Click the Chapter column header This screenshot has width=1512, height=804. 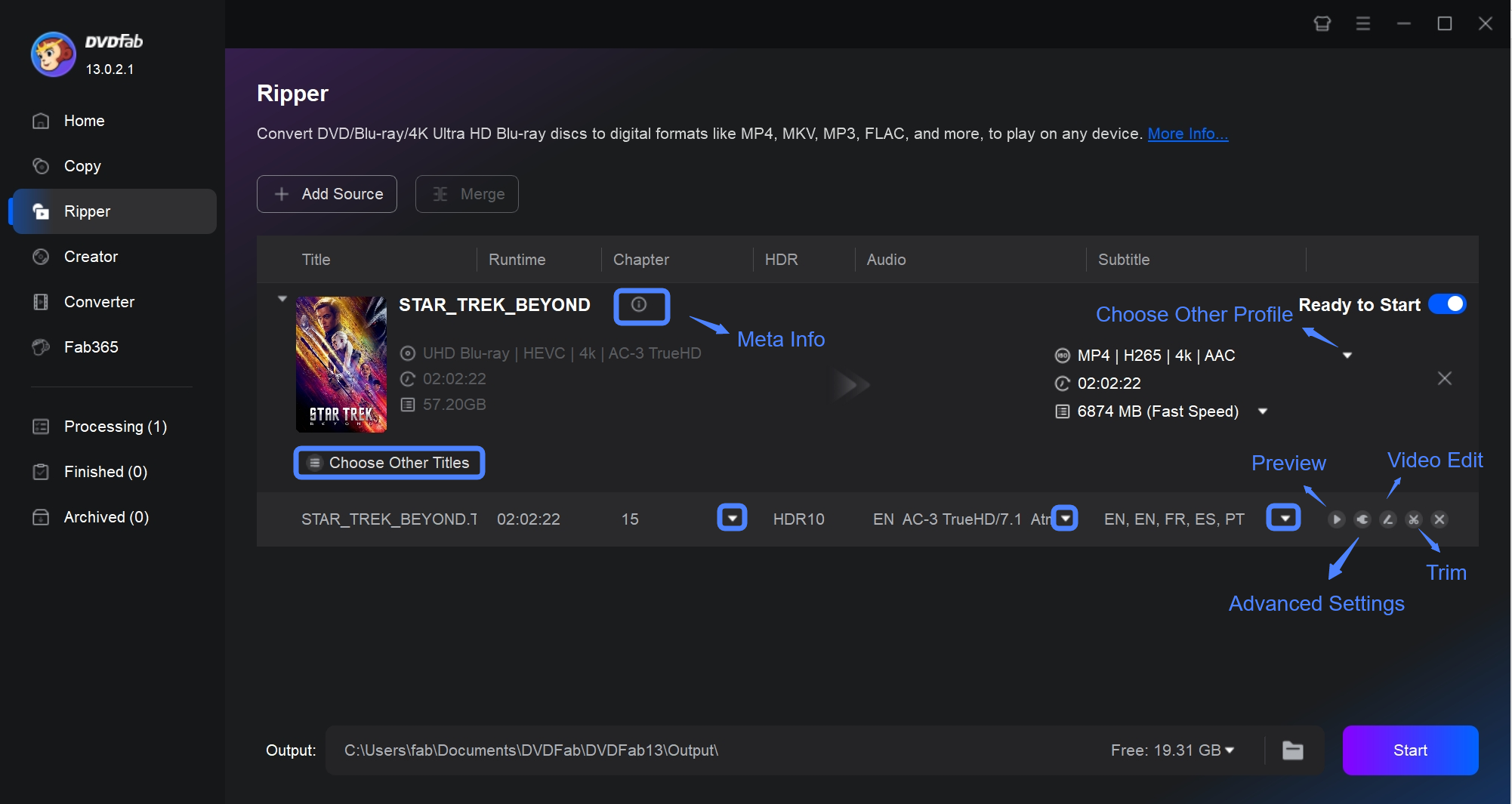point(641,260)
